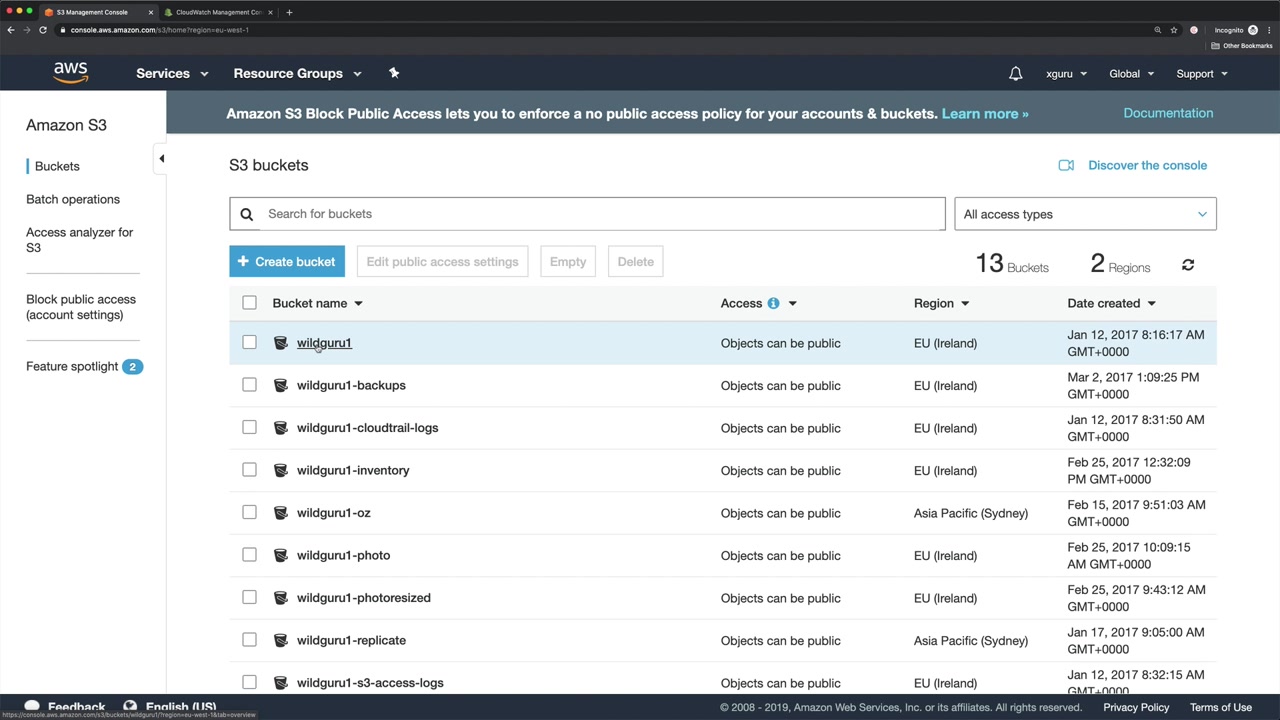Click the Access column info icon
Screen dimensions: 1280x720
click(773, 303)
